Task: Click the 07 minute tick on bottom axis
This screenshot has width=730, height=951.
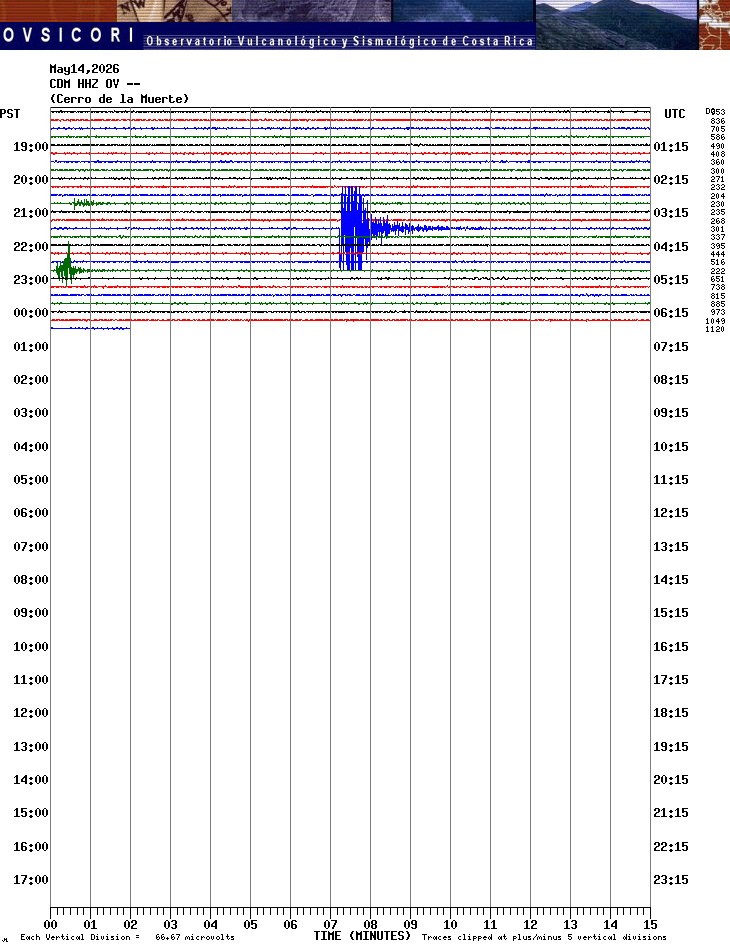Action: point(330,925)
